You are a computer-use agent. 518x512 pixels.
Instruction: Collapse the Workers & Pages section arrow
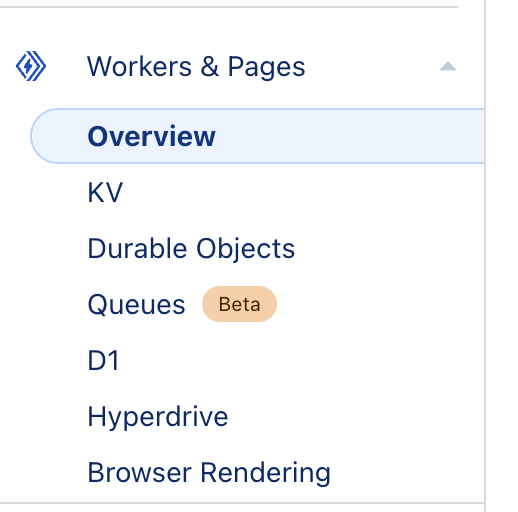(448, 66)
